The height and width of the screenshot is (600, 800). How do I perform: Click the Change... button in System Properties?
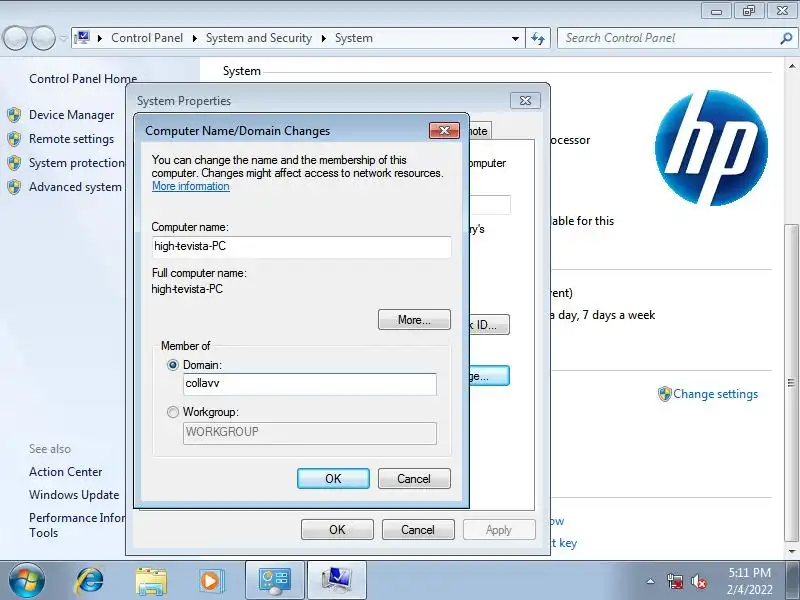coord(489,376)
